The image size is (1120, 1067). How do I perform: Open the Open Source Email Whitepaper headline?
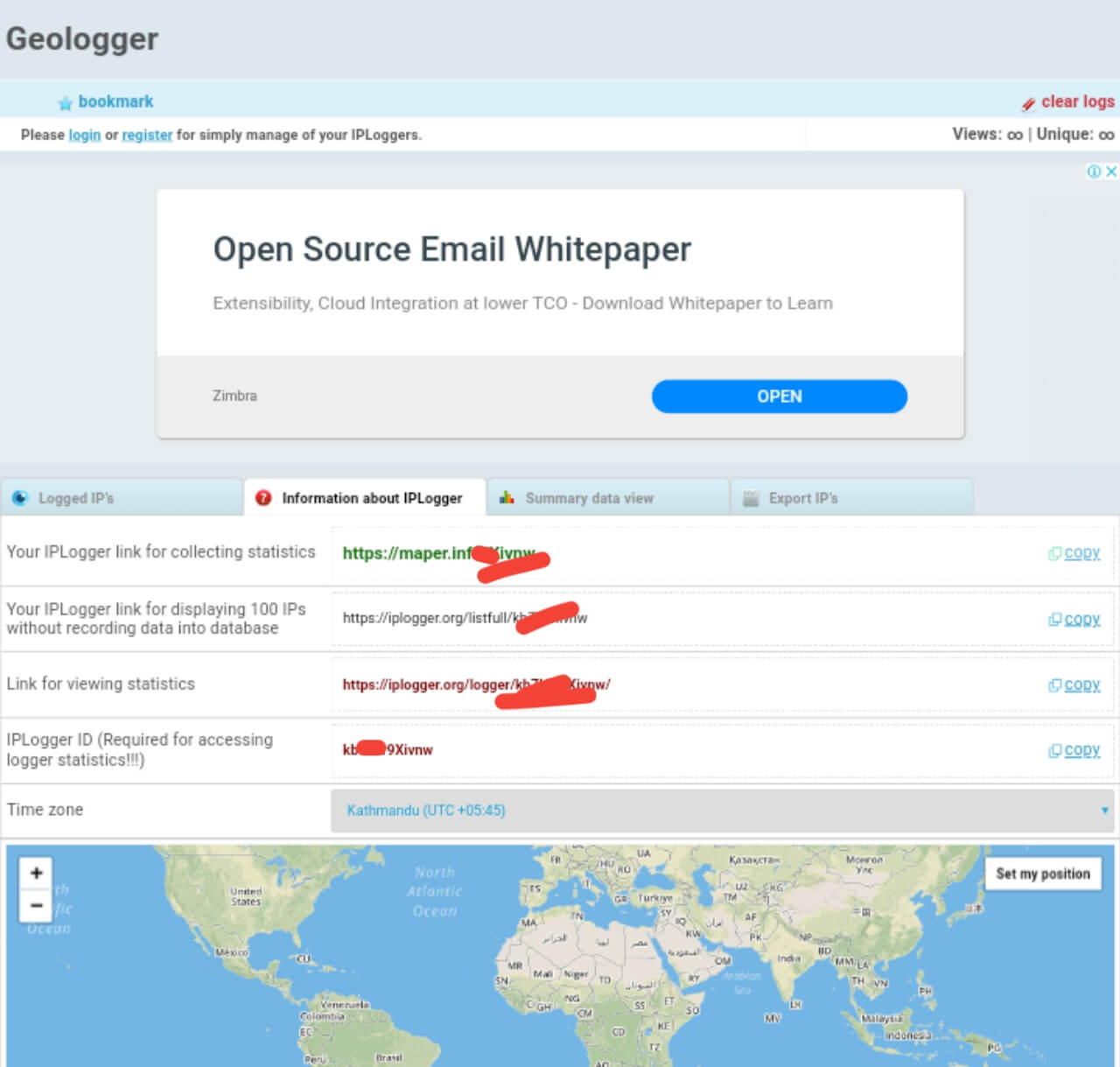(452, 249)
